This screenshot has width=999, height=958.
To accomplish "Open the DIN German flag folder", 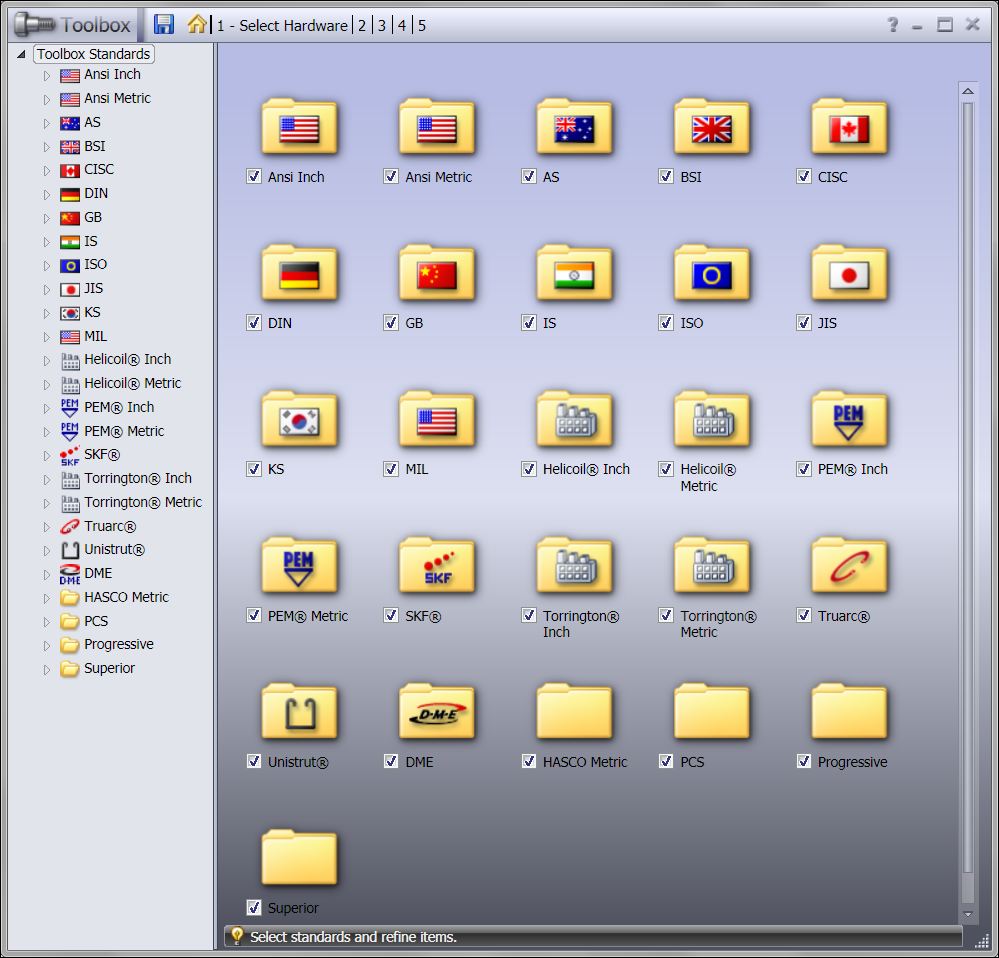I will [x=299, y=273].
